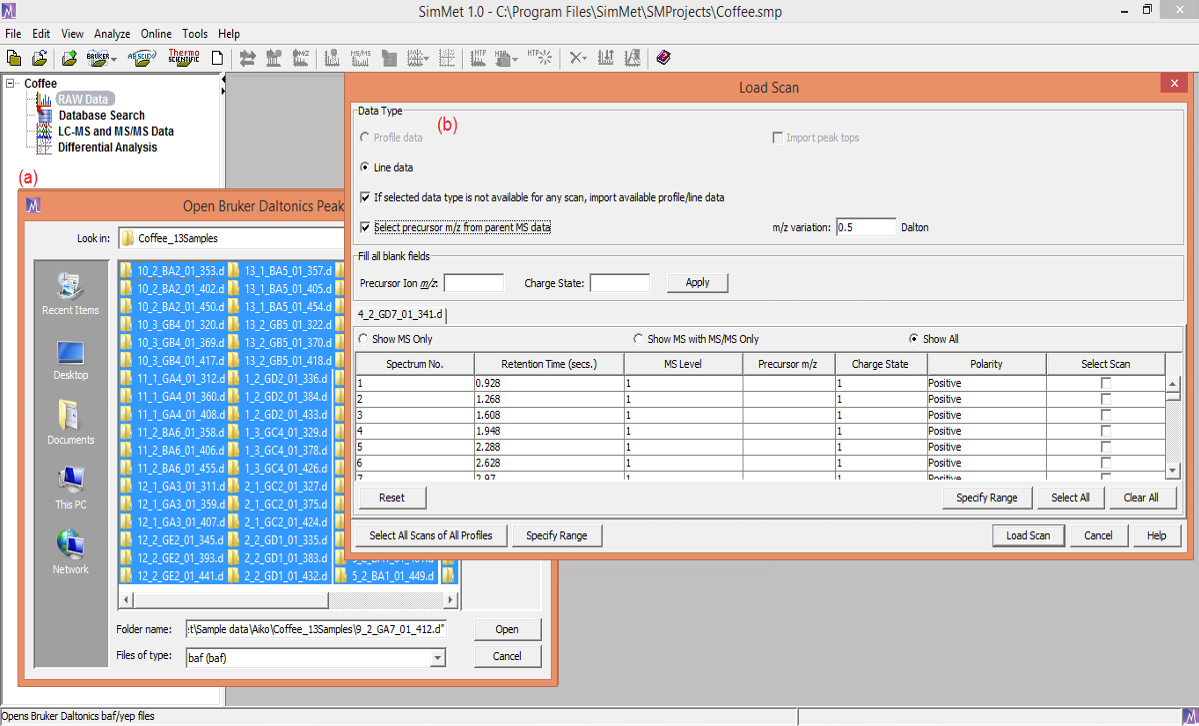Screen dimensions: 1199x726
Task: Click the Recent Items shortcut icon
Action: 70,294
